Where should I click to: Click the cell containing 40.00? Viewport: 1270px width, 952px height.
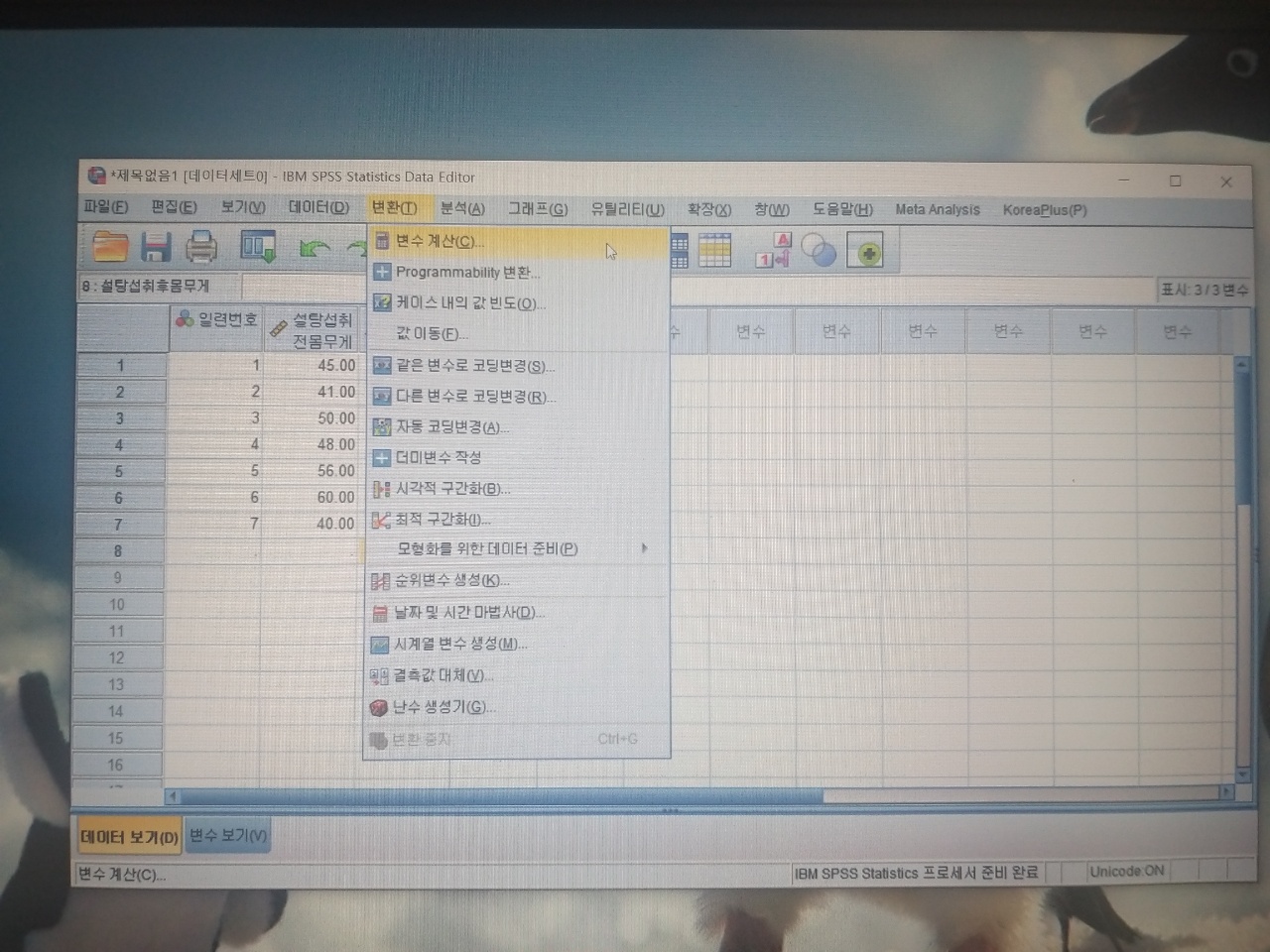pyautogui.click(x=312, y=523)
